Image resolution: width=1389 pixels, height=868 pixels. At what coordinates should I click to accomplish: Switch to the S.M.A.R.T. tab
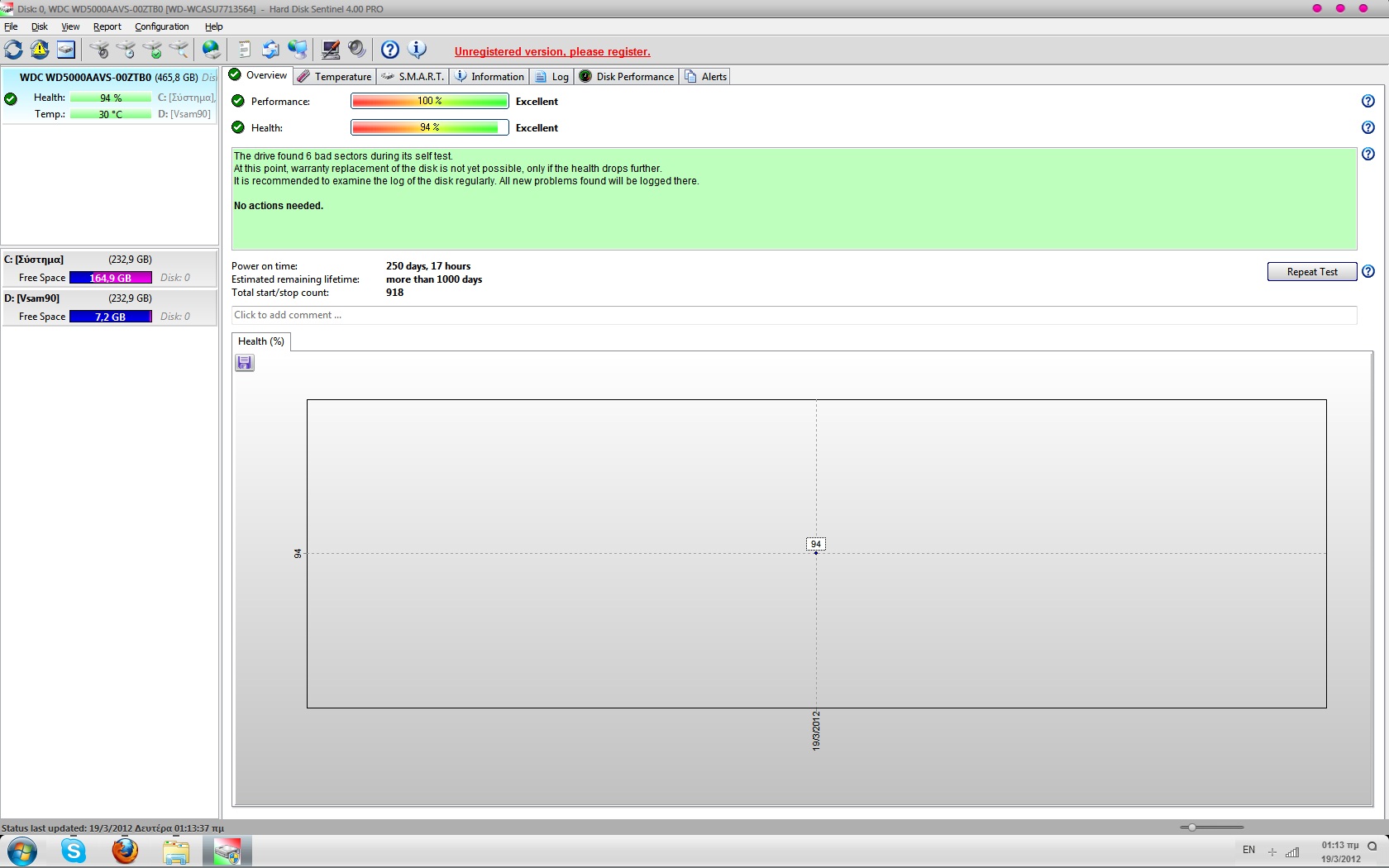pos(413,76)
